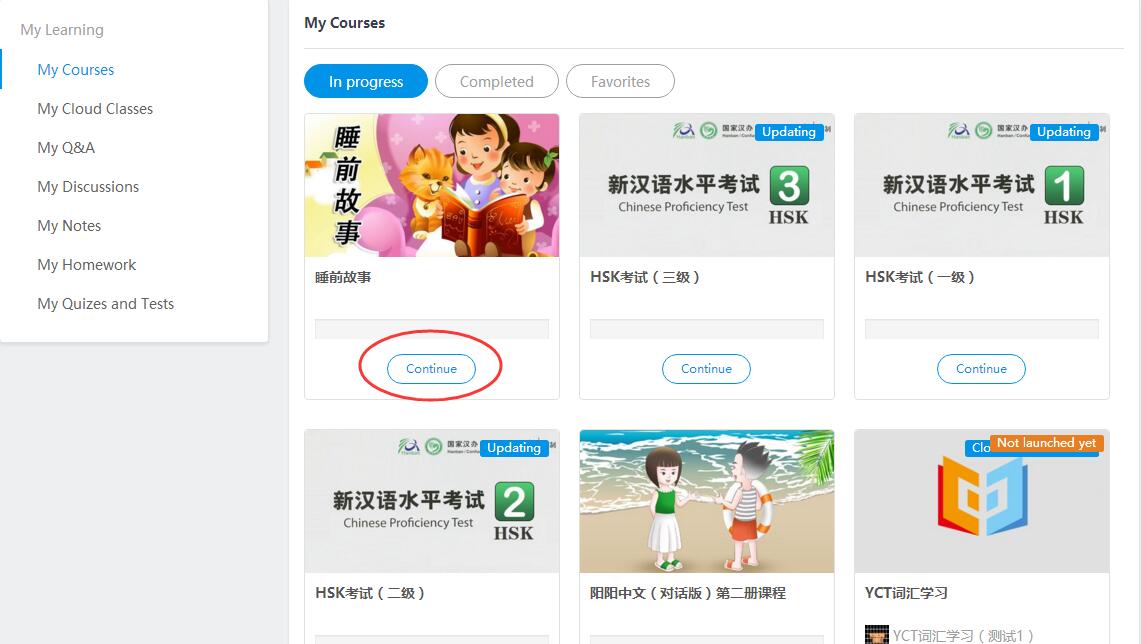Open My Notes

tap(69, 226)
